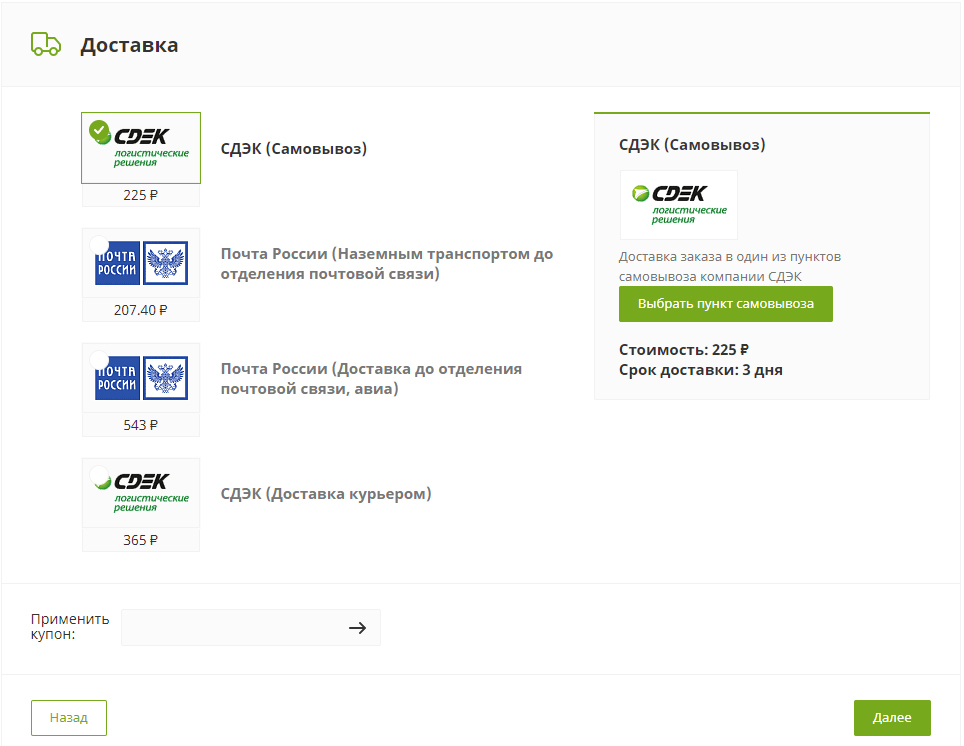Screen dimensions: 964x746
Task: Select the Почта России avia radio circle
Action: [99, 360]
